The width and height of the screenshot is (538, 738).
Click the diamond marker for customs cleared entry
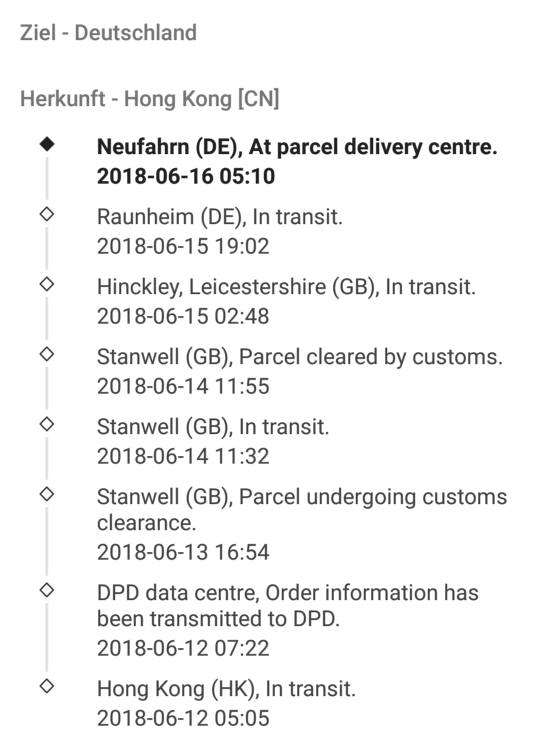(47, 354)
